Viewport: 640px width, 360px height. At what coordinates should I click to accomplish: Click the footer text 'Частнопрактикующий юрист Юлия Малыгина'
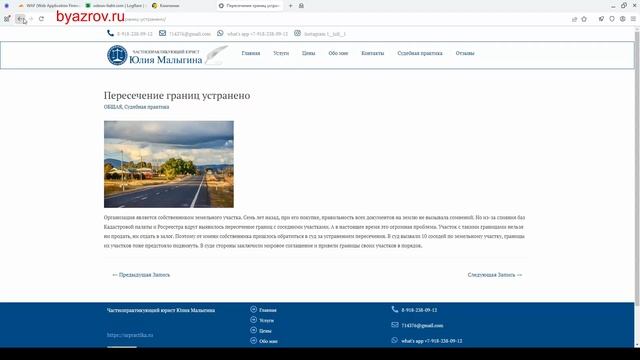tap(161, 310)
